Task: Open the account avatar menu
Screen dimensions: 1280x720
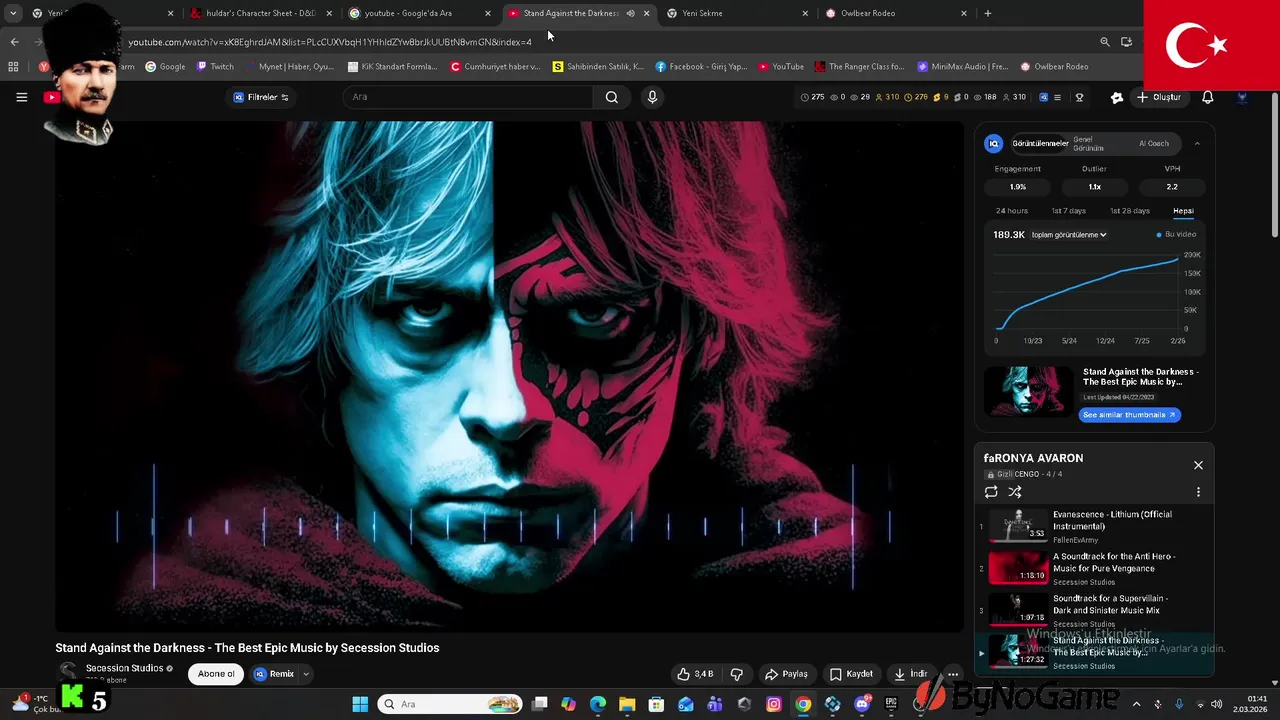Action: (1243, 97)
